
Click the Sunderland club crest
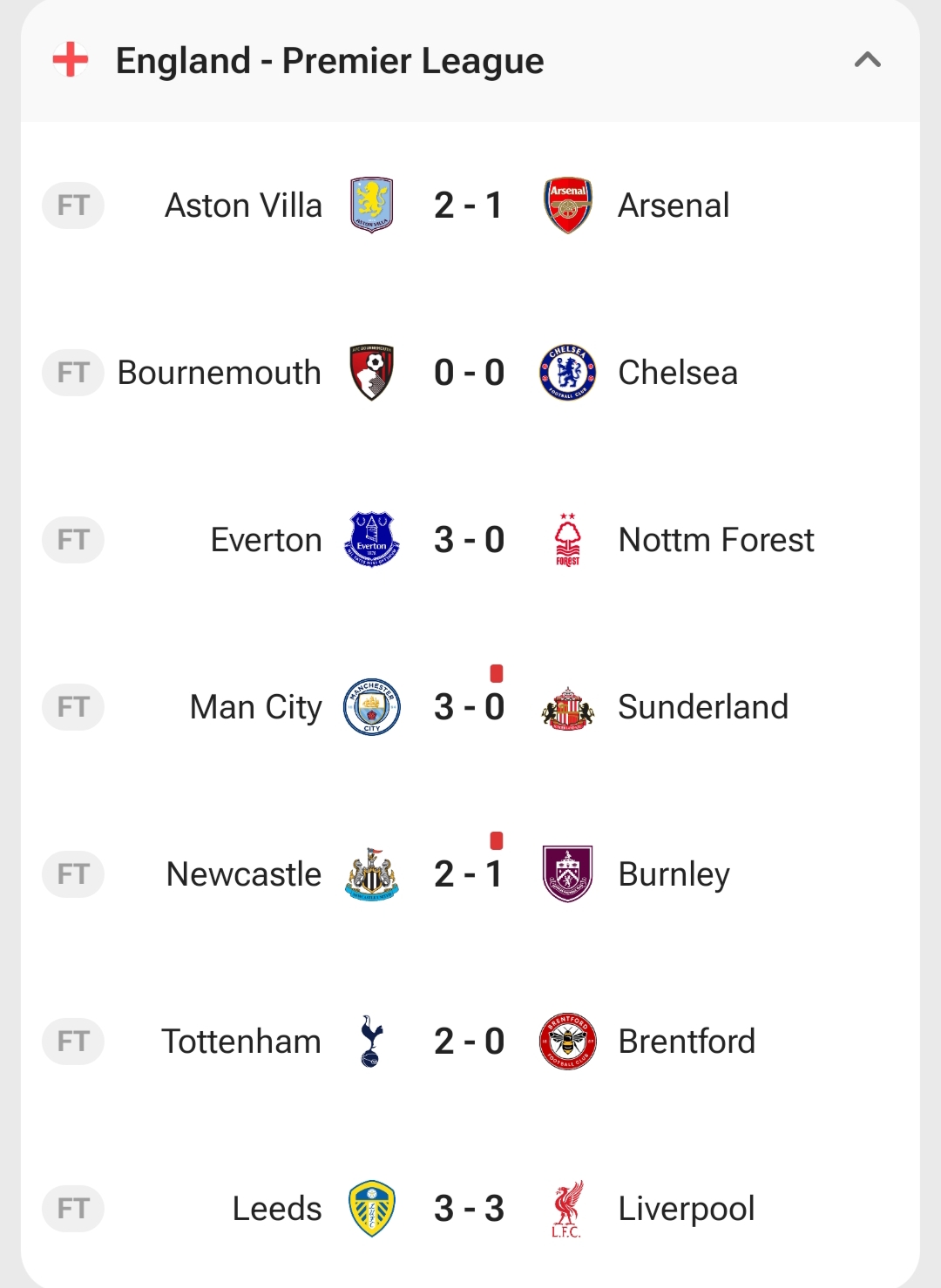(568, 707)
